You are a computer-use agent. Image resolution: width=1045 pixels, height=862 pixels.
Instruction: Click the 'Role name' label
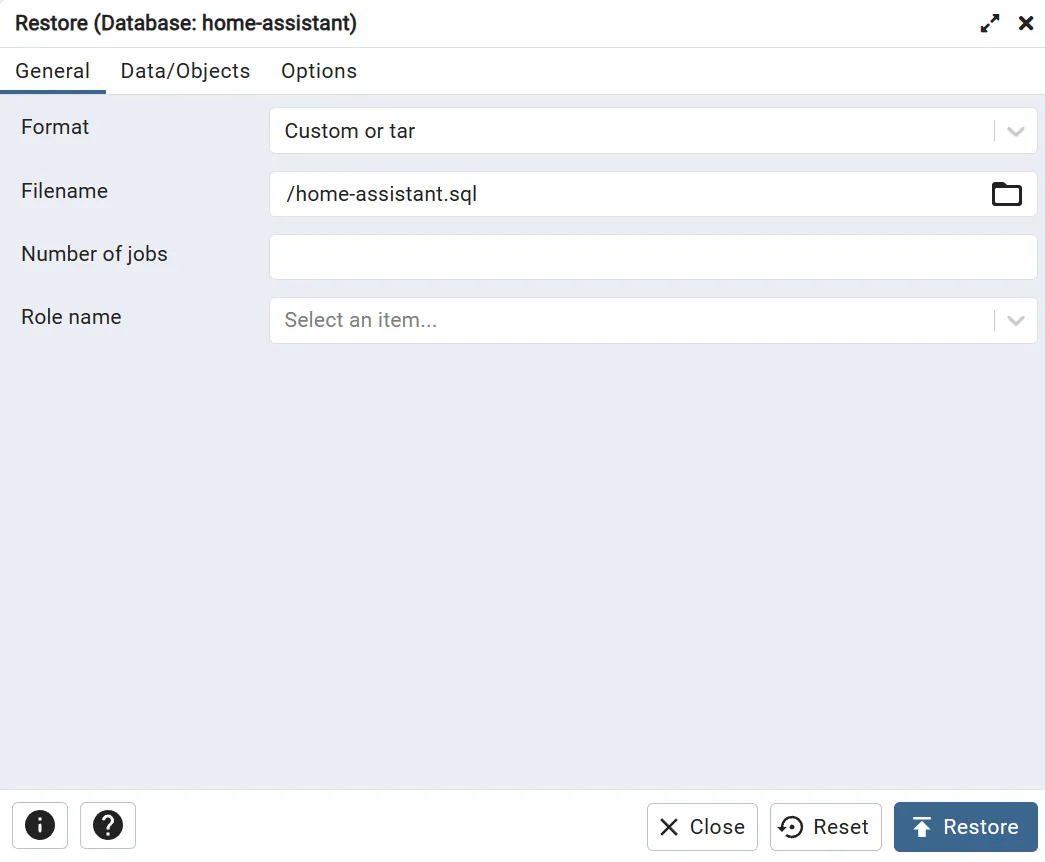[x=71, y=317]
